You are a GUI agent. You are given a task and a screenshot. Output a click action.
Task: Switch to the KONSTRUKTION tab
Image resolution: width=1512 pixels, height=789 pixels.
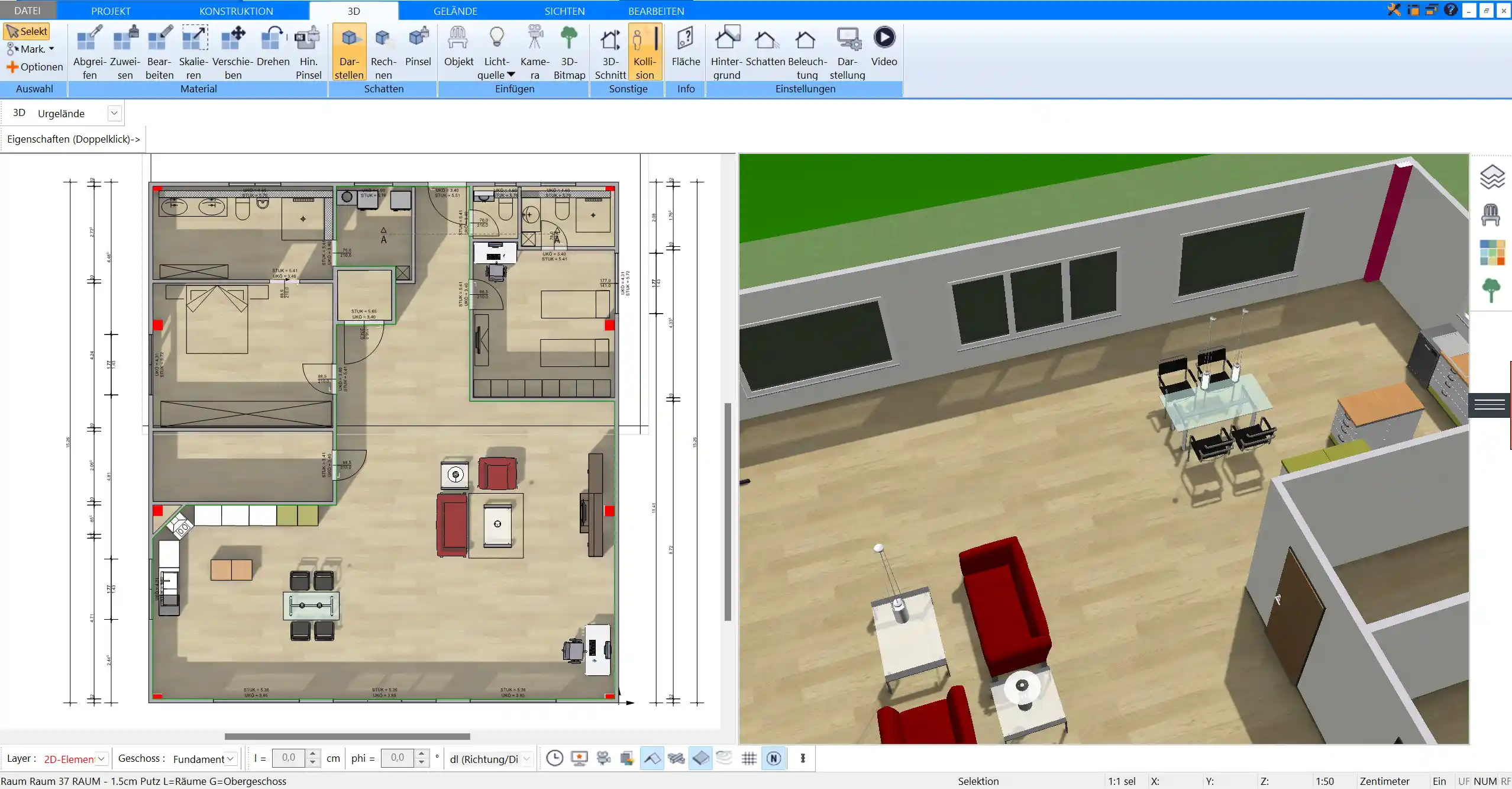click(x=236, y=11)
